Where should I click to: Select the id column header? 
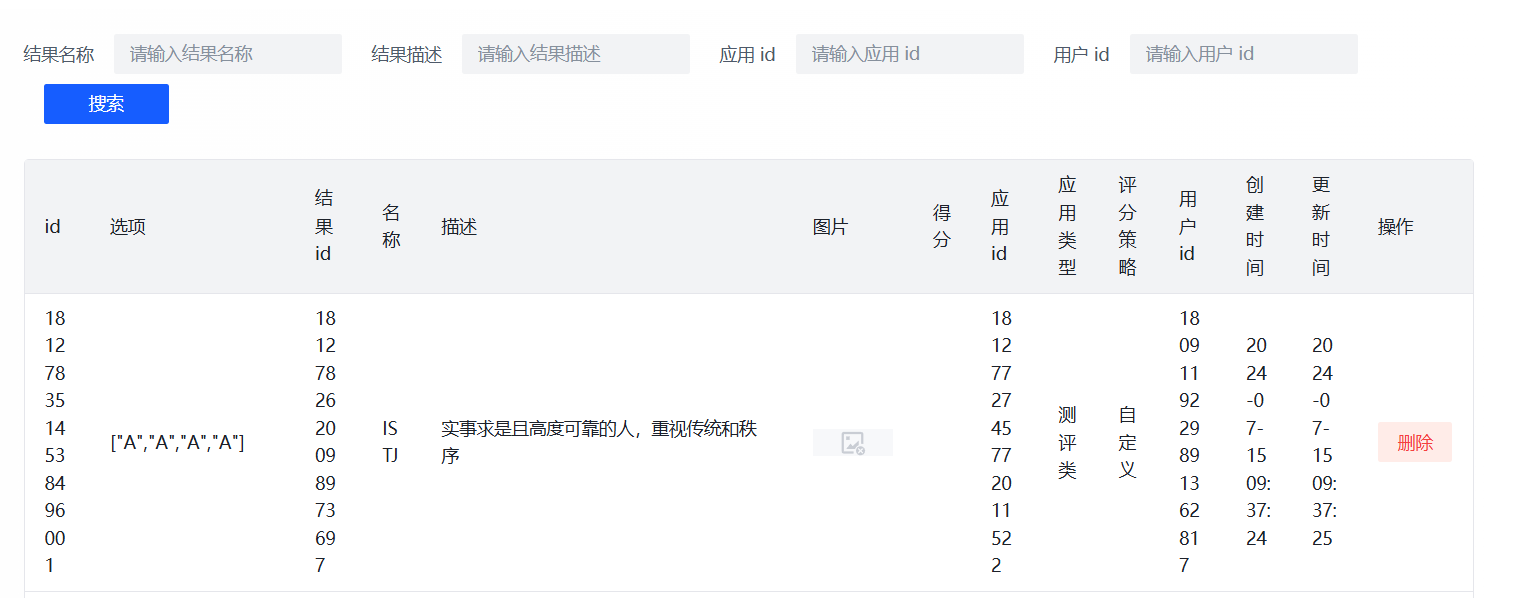[53, 227]
